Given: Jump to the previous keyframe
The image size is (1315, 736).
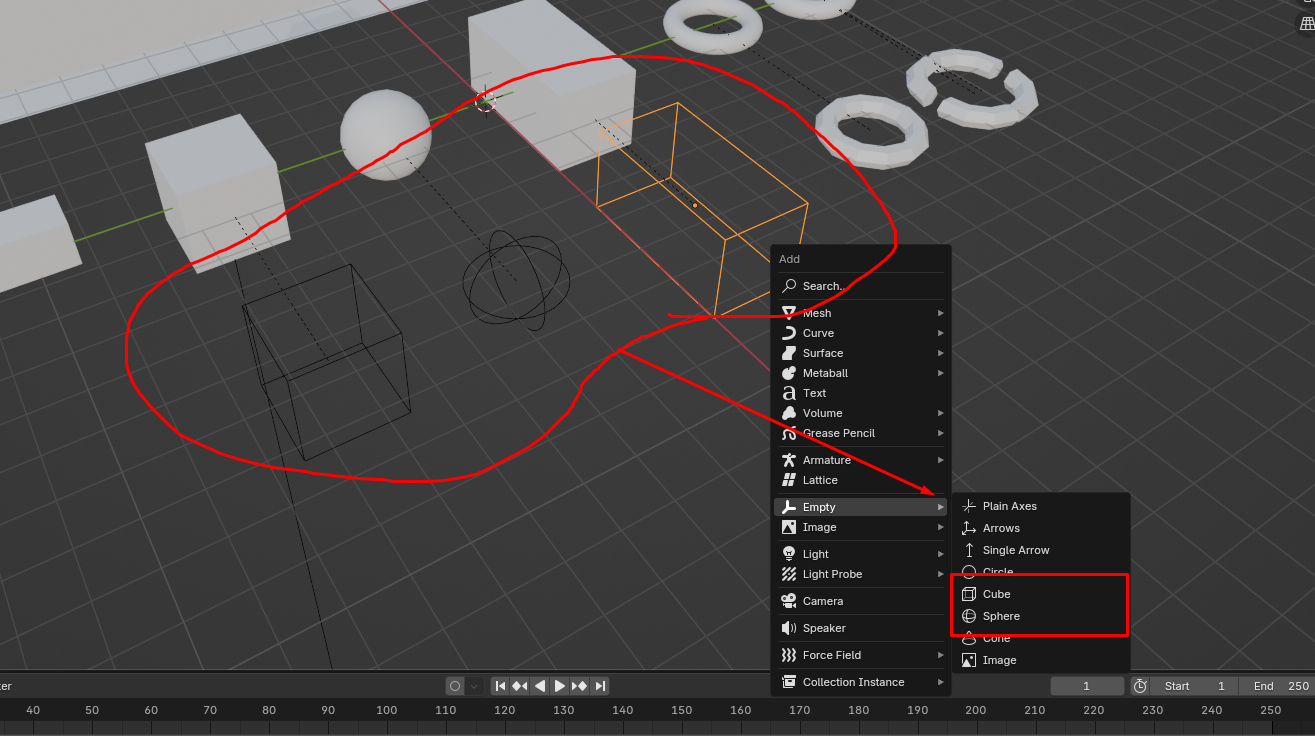Looking at the screenshot, I should tap(520, 686).
